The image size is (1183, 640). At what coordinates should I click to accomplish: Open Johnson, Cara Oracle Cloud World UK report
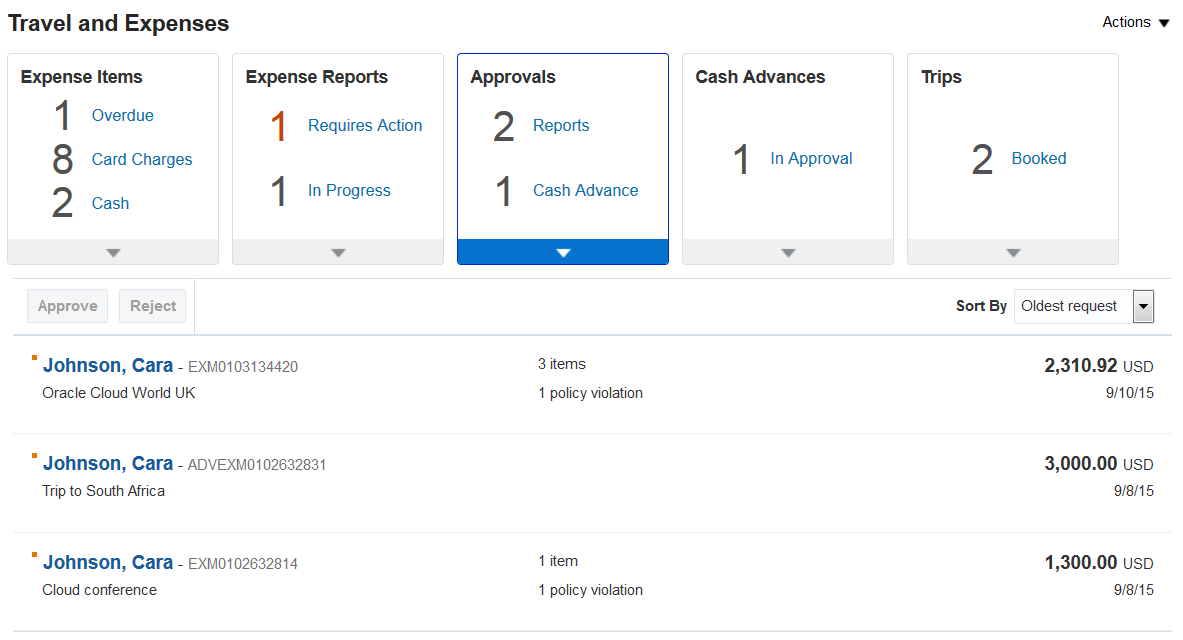point(108,366)
